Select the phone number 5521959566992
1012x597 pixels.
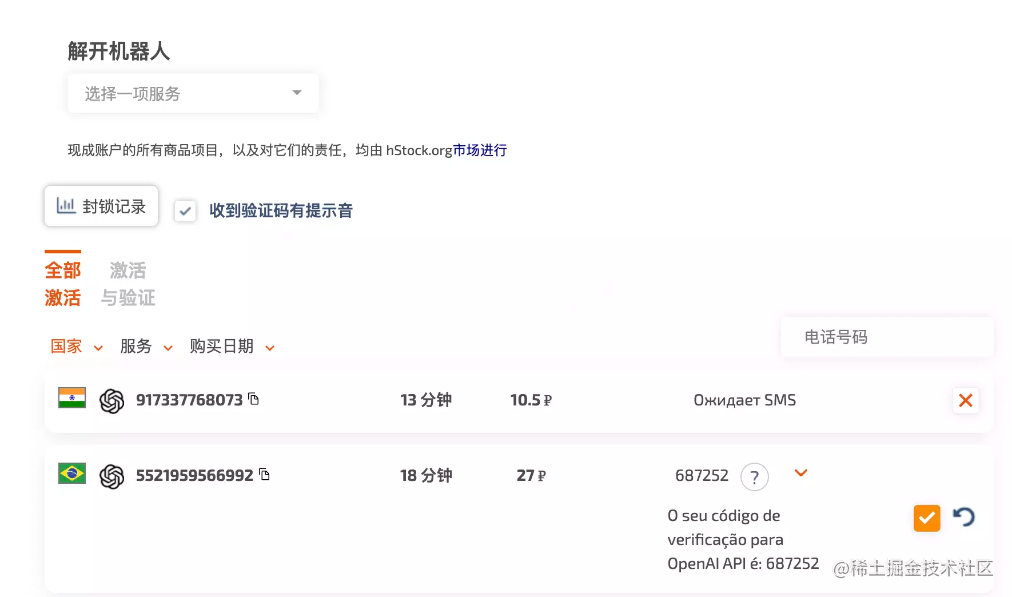194,476
